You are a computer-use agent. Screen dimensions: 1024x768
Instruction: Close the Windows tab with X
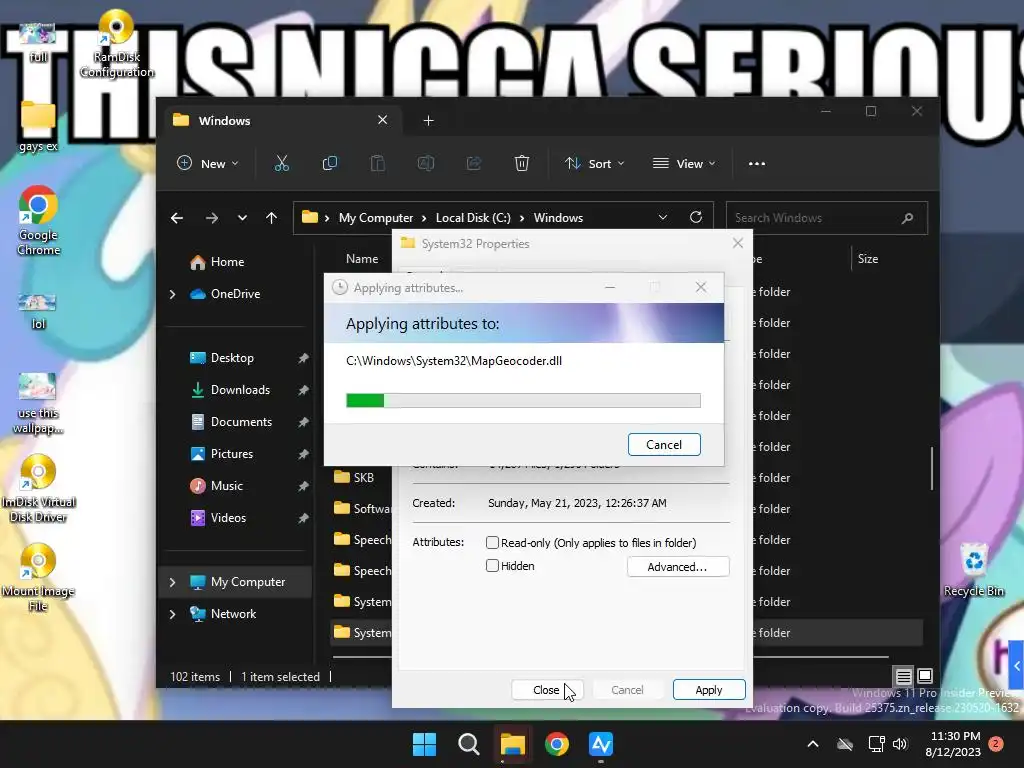[383, 120]
